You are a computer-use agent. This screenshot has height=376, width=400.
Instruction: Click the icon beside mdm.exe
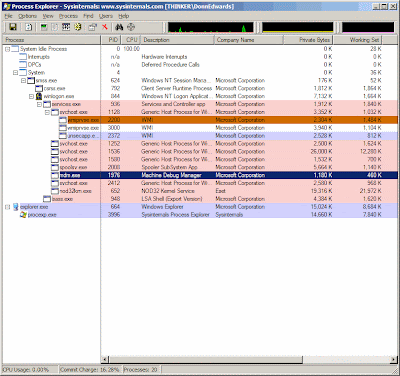tap(55, 175)
